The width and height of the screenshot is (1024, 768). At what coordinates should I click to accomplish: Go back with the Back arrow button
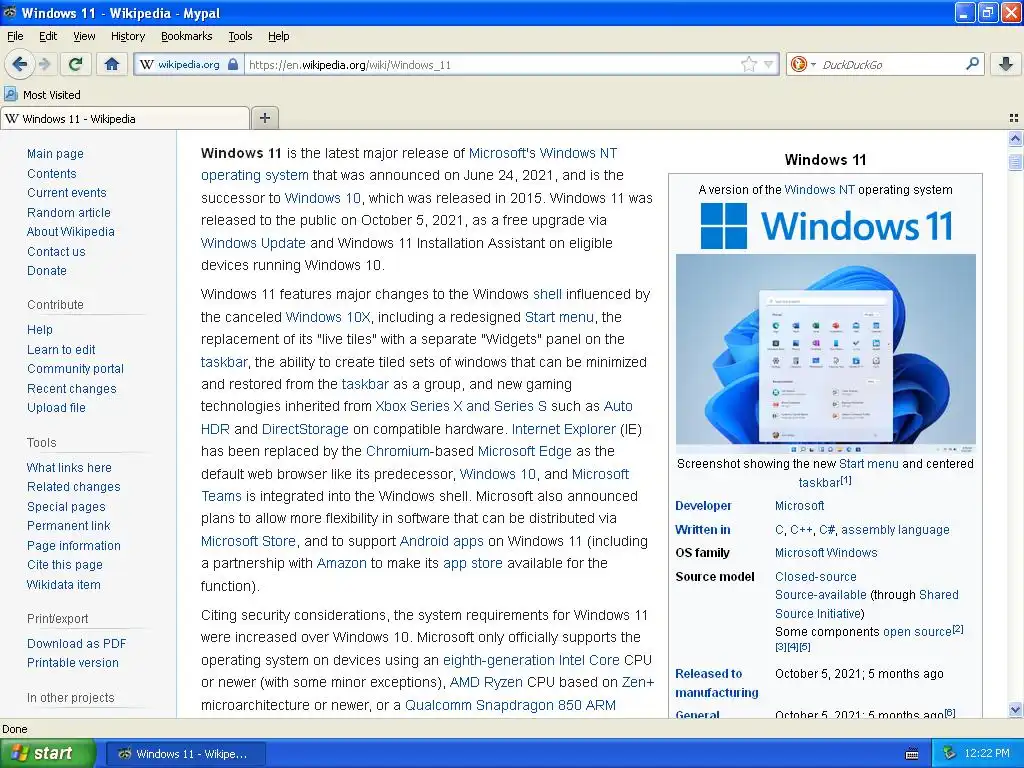click(19, 64)
